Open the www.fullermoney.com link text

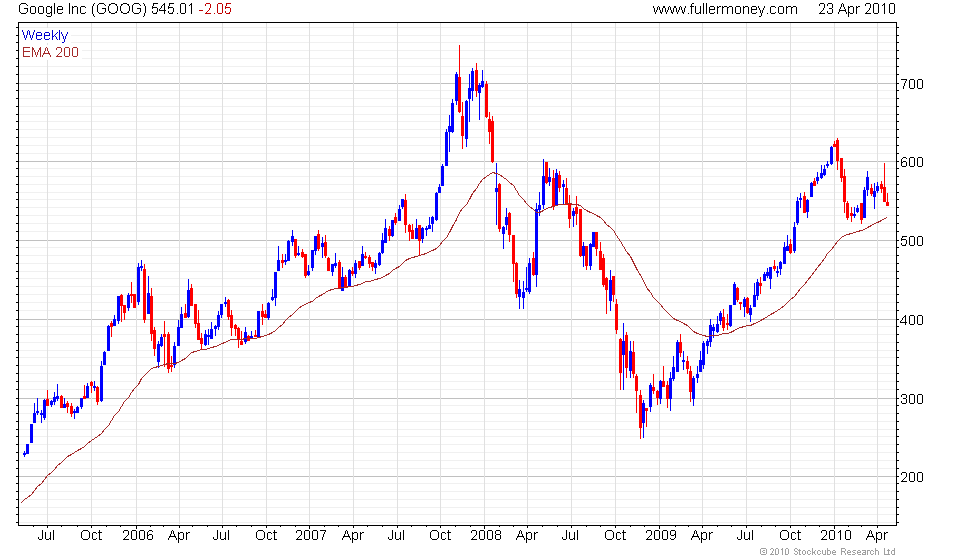click(725, 9)
